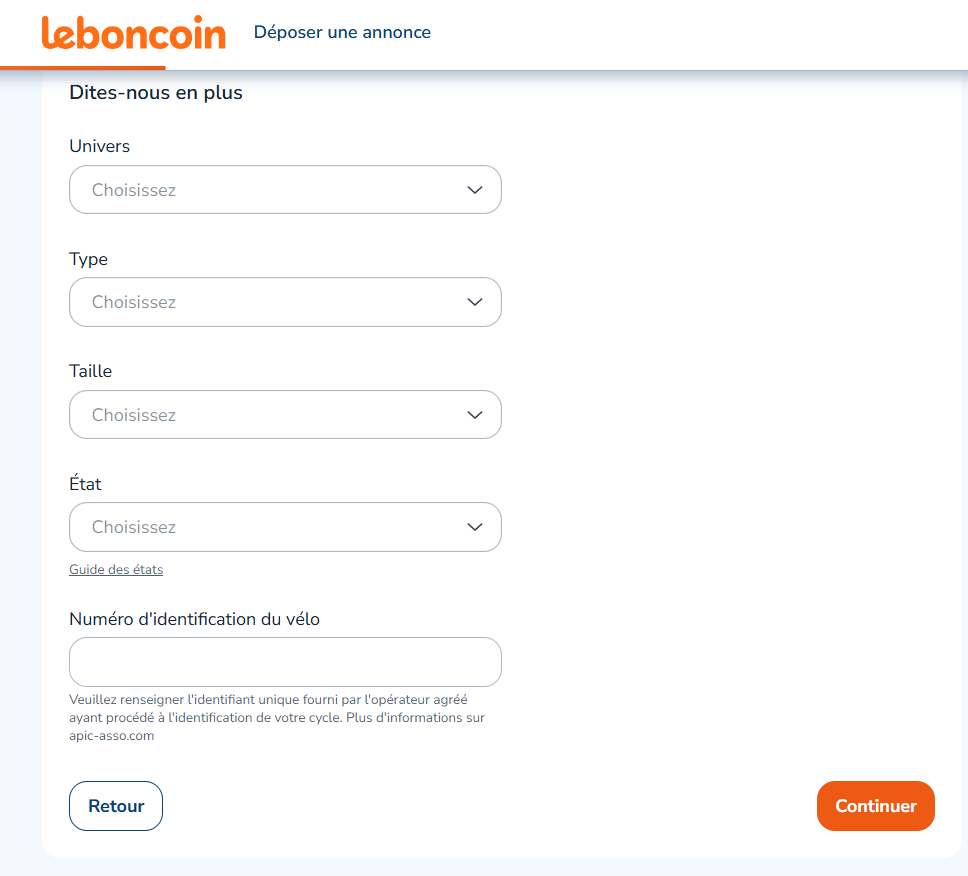Focus the bike identification number input
Screen dimensions: 968x876
[x=285, y=662]
